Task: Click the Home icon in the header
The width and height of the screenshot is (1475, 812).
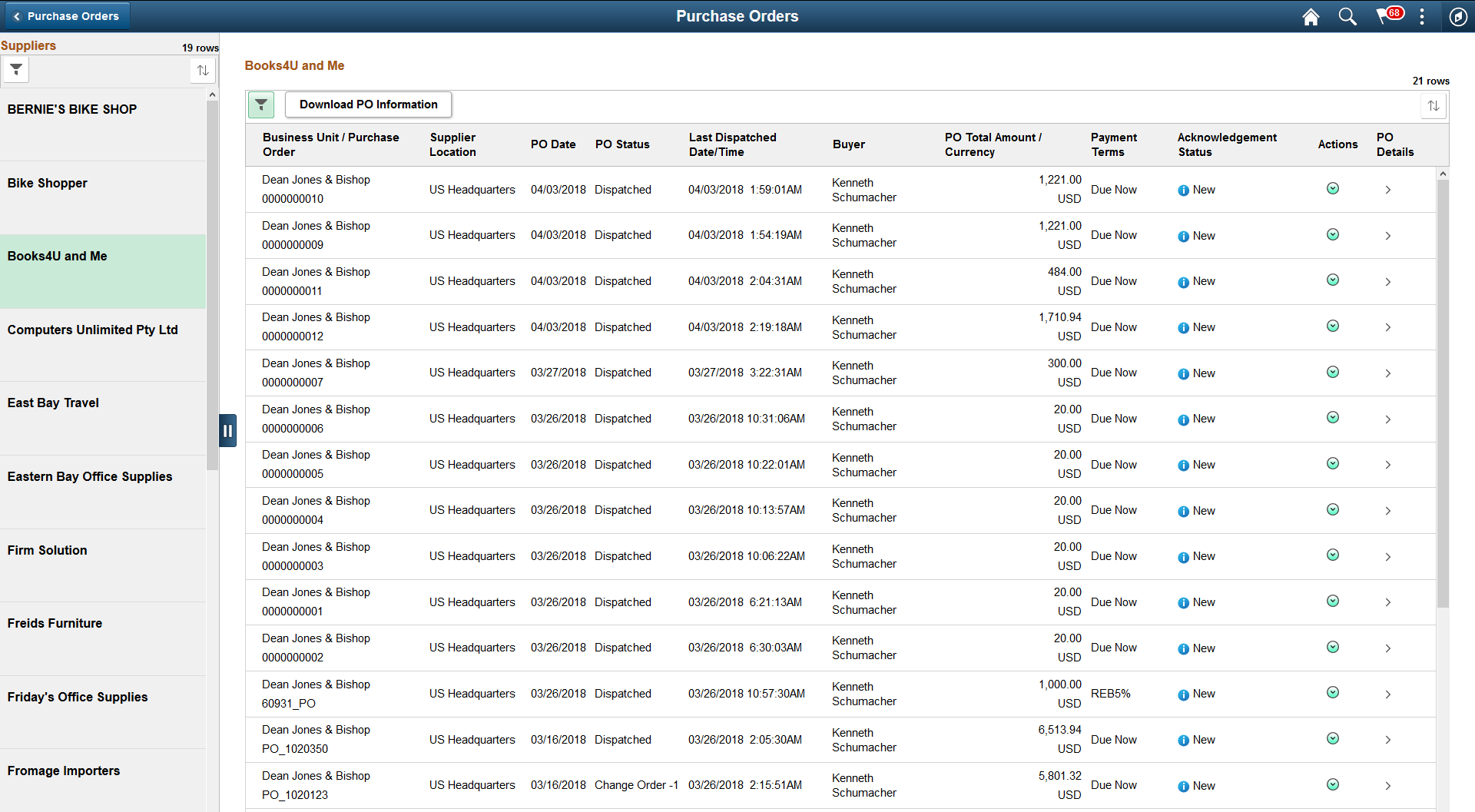Action: (x=1311, y=16)
